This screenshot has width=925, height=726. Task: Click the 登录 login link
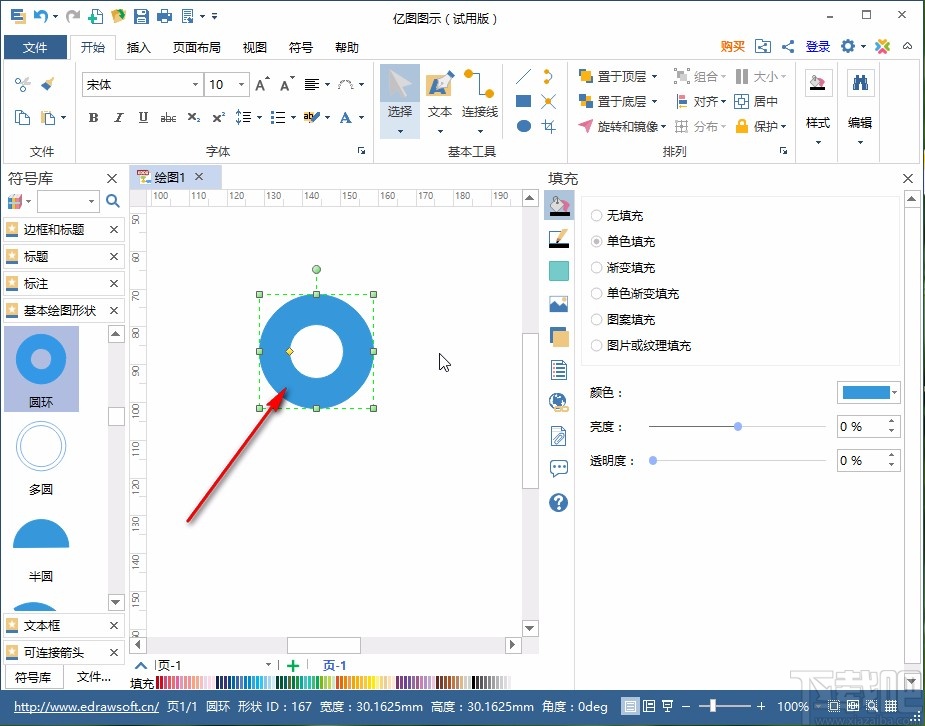tap(818, 47)
